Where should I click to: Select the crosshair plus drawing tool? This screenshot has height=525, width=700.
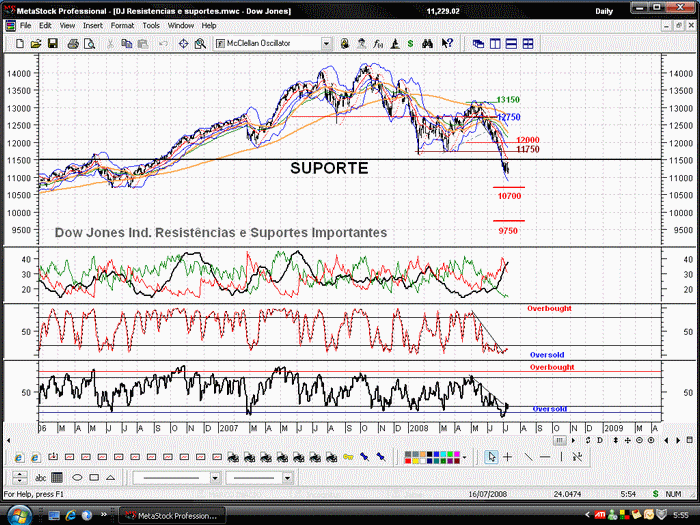click(508, 457)
